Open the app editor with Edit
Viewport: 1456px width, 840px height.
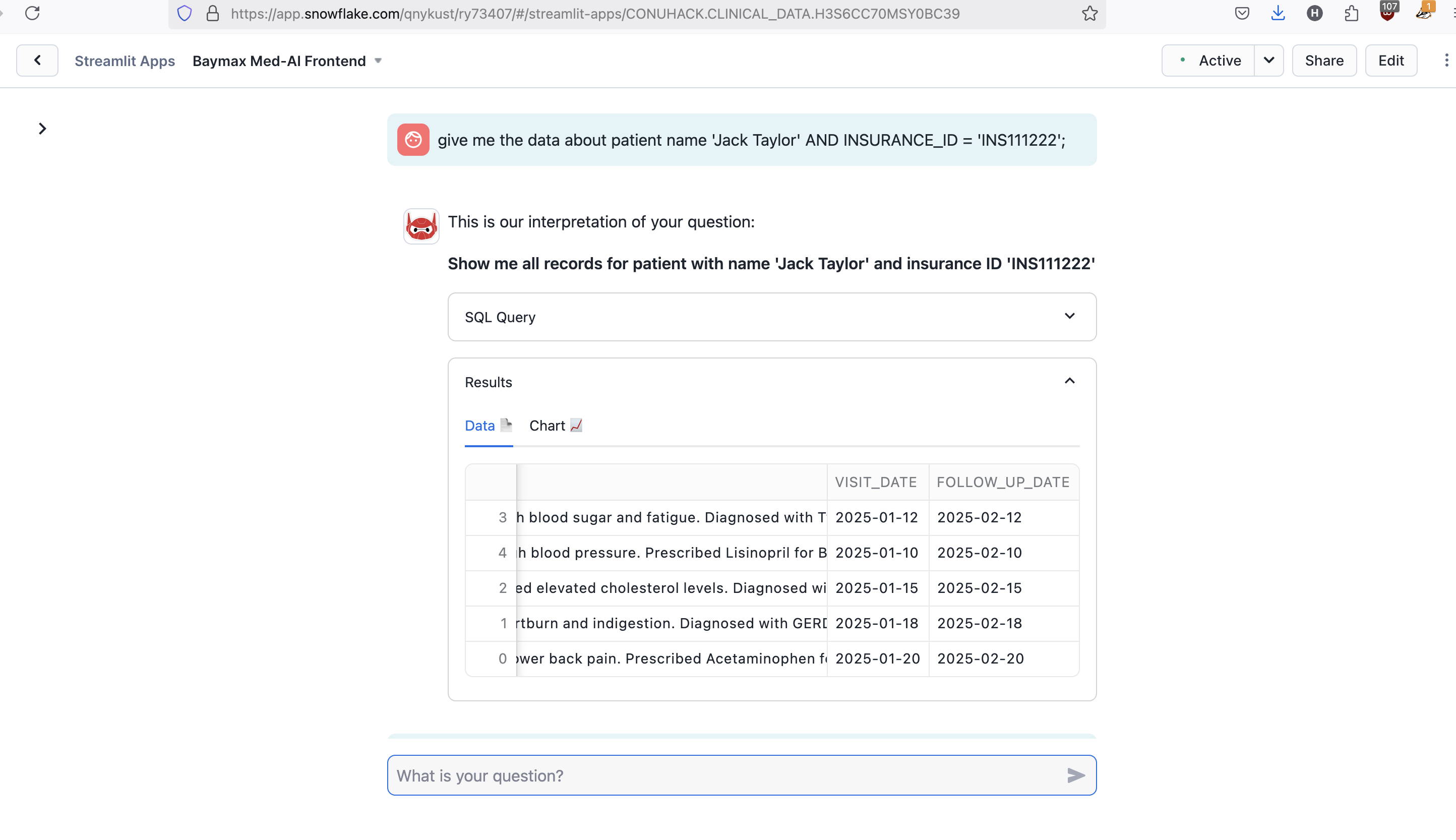click(1391, 60)
